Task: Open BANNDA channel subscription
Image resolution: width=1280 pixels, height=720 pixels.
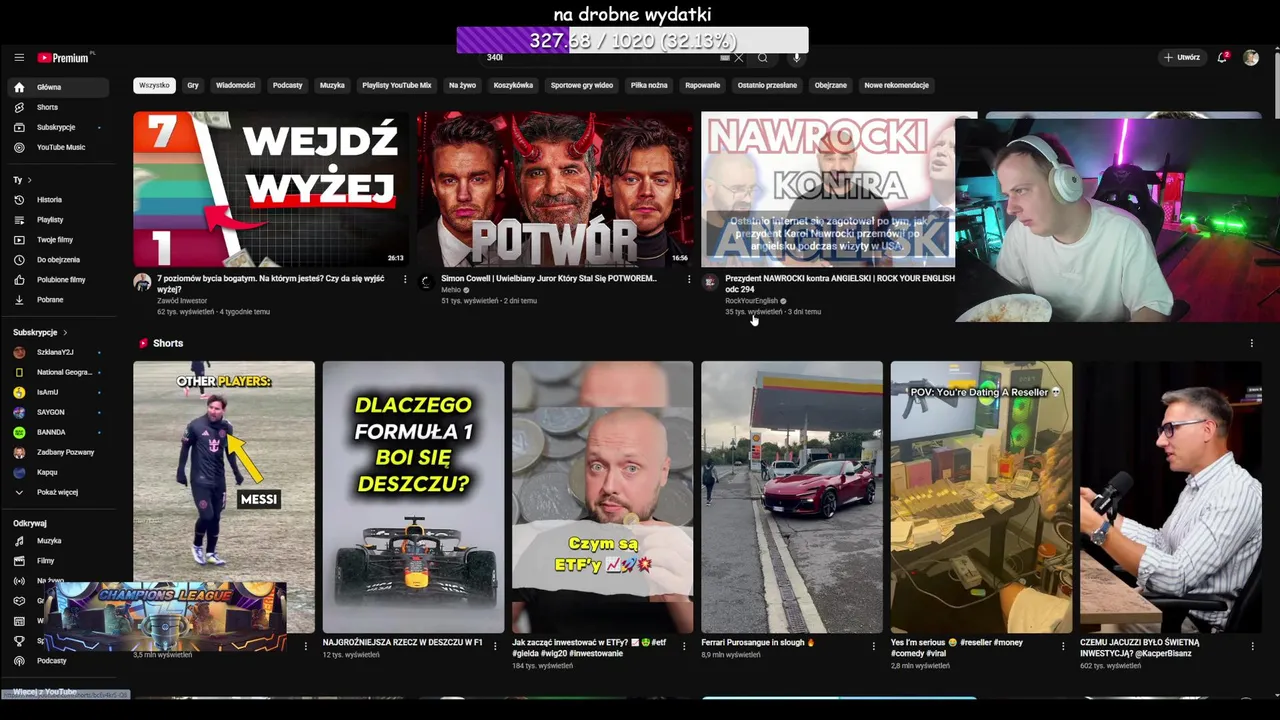Action: pos(60,432)
